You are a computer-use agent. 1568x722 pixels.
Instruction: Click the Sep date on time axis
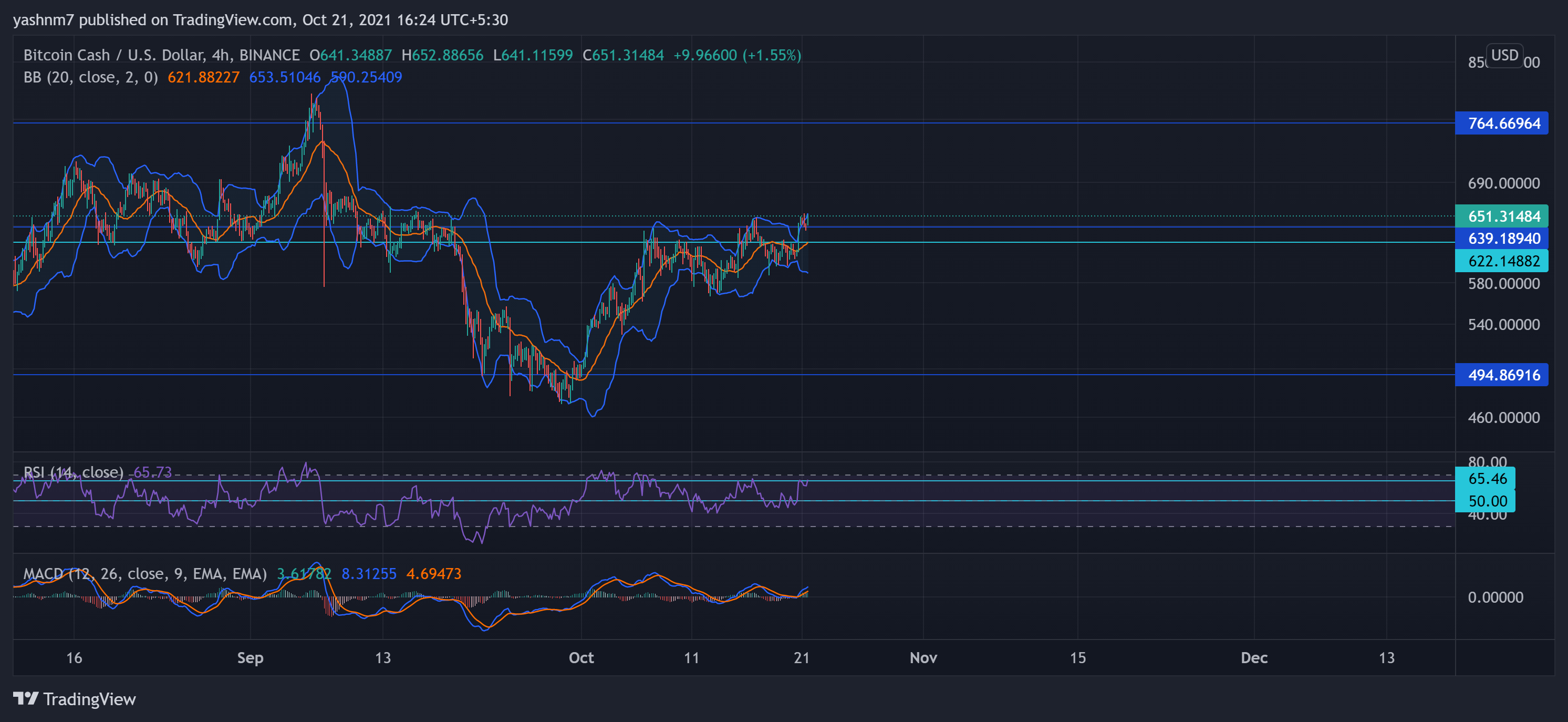coord(250,657)
